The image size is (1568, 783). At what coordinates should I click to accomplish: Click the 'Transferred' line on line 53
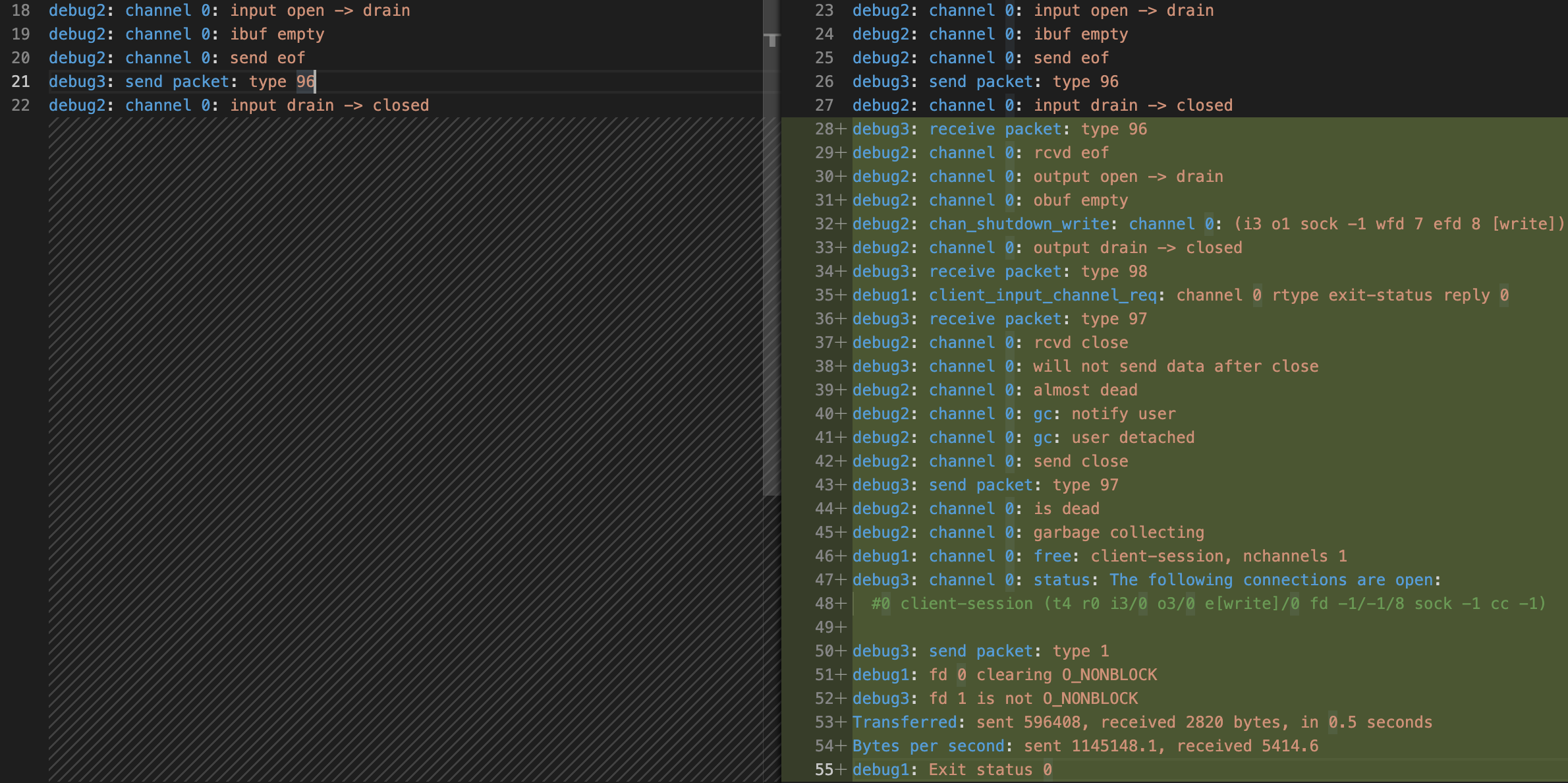(x=904, y=722)
